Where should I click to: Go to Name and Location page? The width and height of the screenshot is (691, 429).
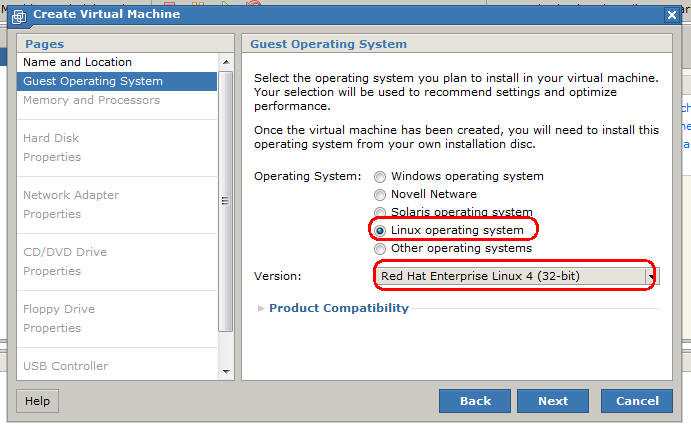[78, 62]
